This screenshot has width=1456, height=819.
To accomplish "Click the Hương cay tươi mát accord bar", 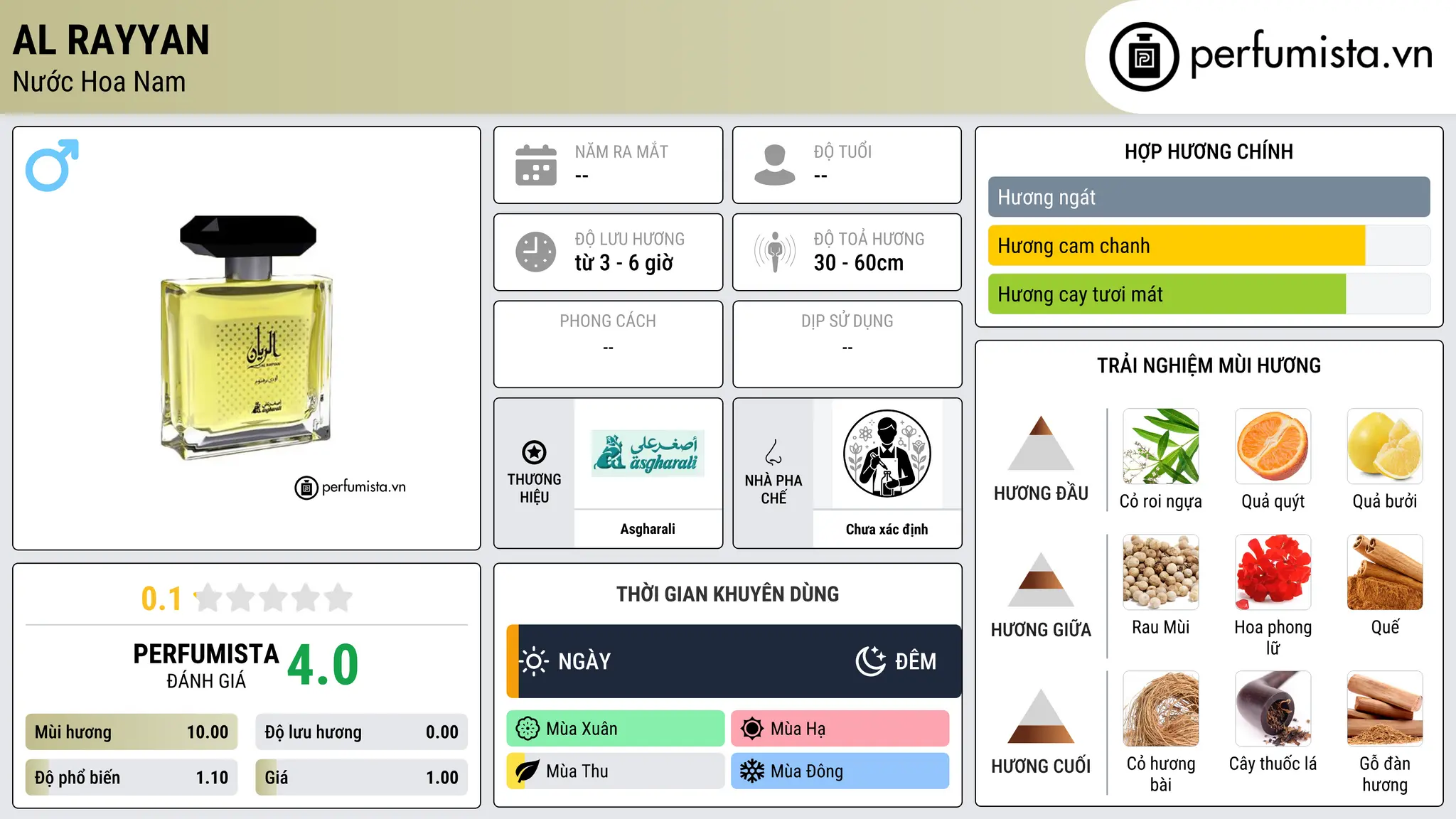I will (x=1209, y=294).
